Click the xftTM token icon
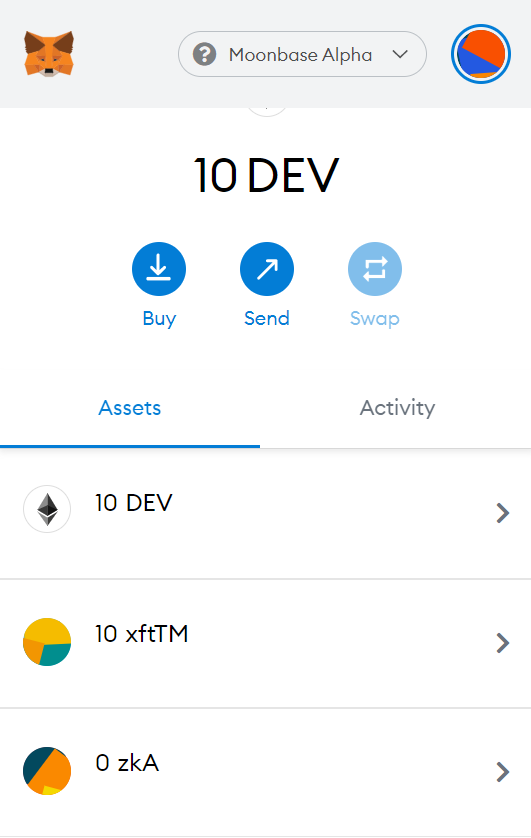531x838 pixels. 47,642
